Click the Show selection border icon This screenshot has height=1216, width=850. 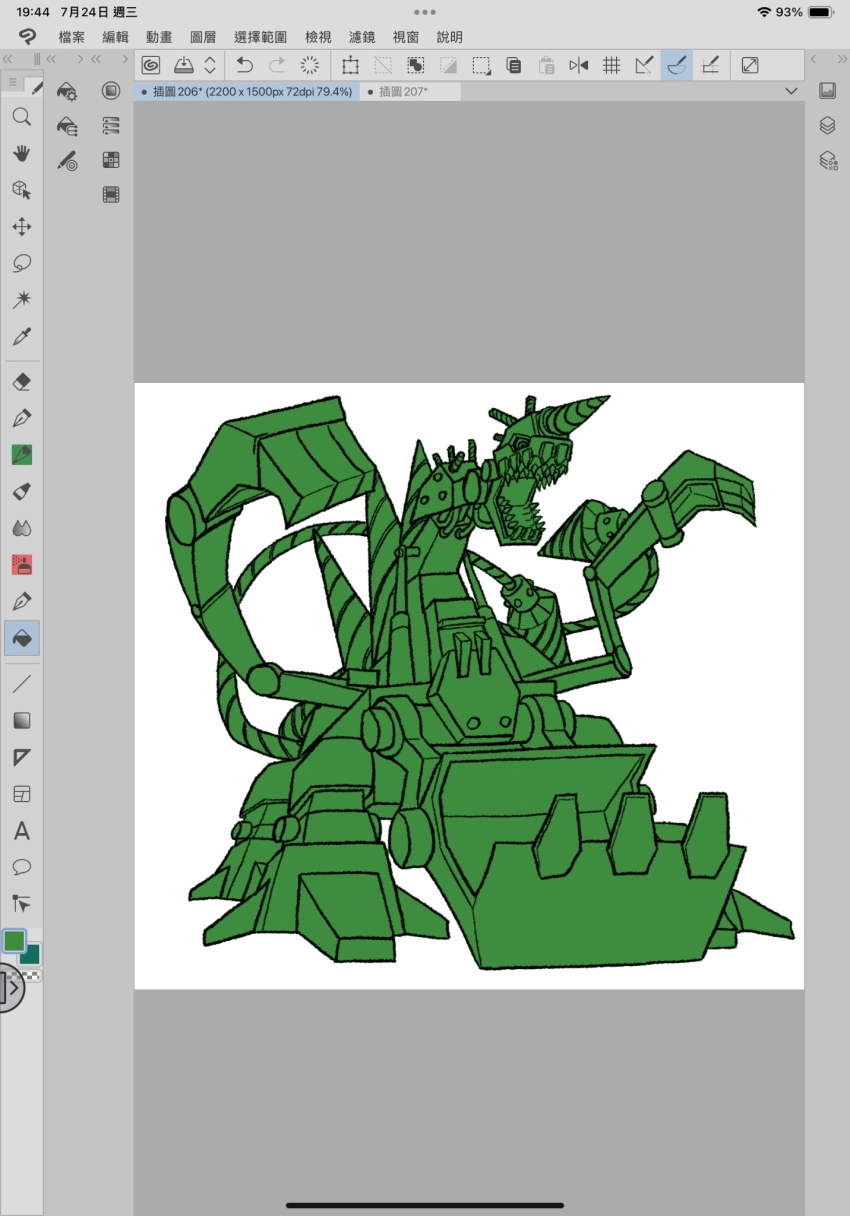click(481, 65)
